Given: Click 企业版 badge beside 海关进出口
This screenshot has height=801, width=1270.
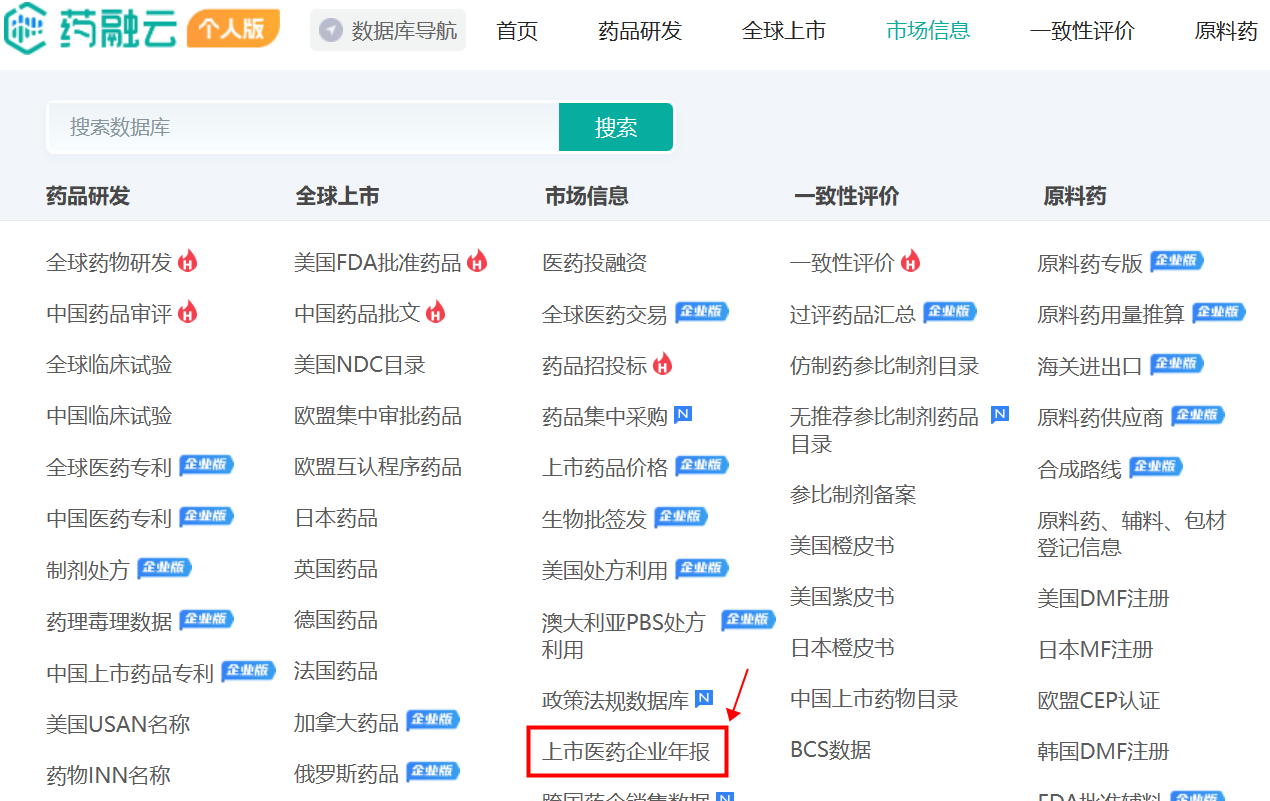Looking at the screenshot, I should click(1177, 364).
